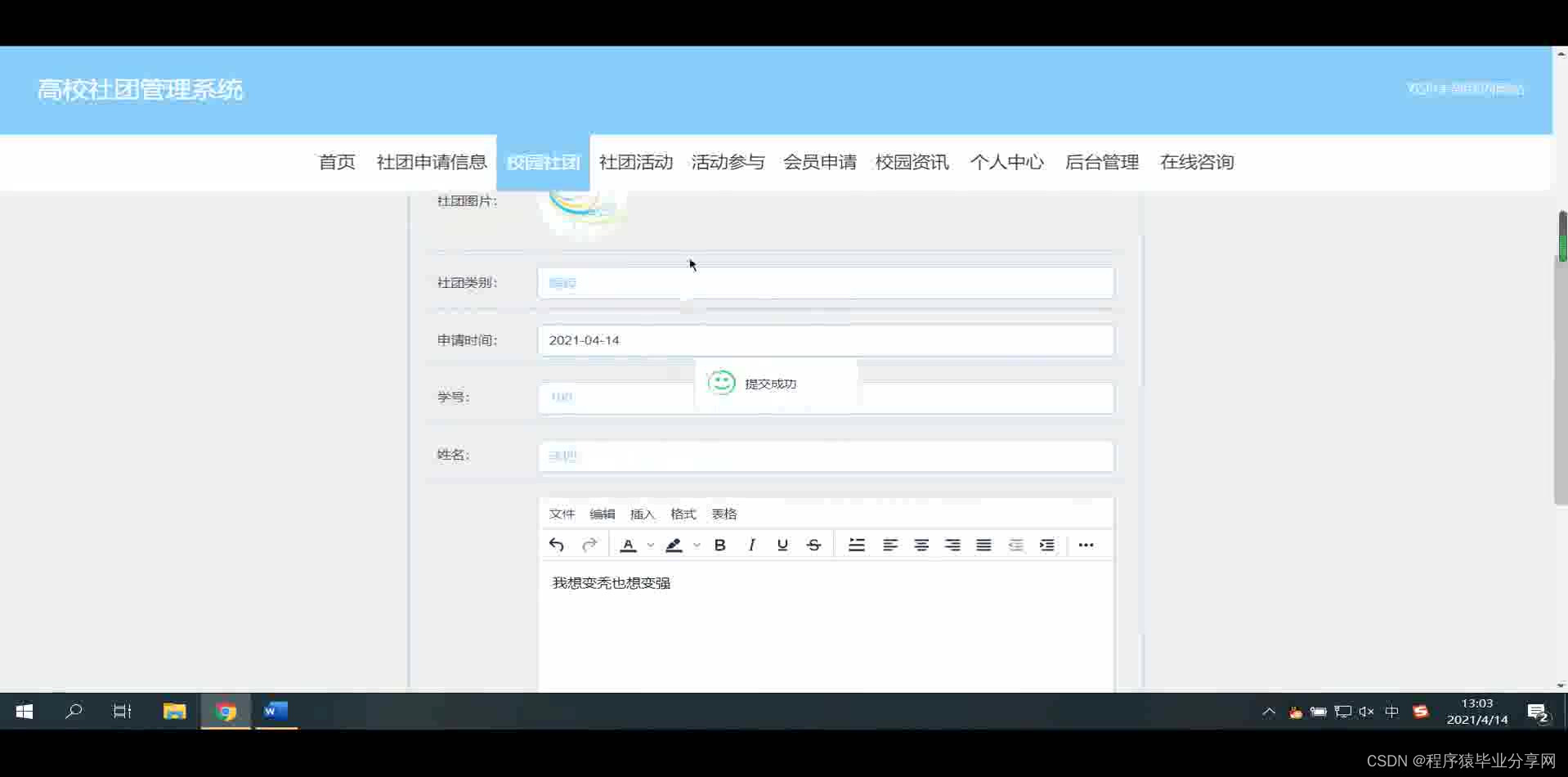Screen dimensions: 1568x777
Task: Open 社团申请信息 navigation tab
Action: point(432,162)
